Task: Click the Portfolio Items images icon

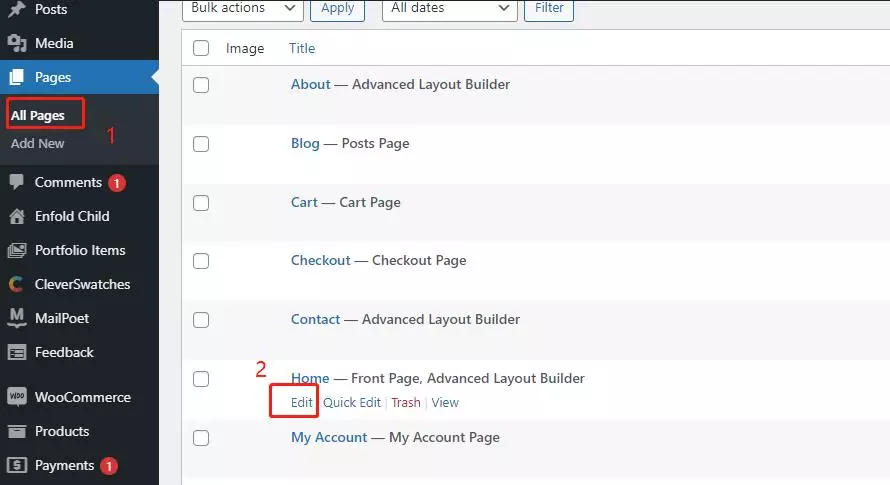Action: (x=17, y=250)
